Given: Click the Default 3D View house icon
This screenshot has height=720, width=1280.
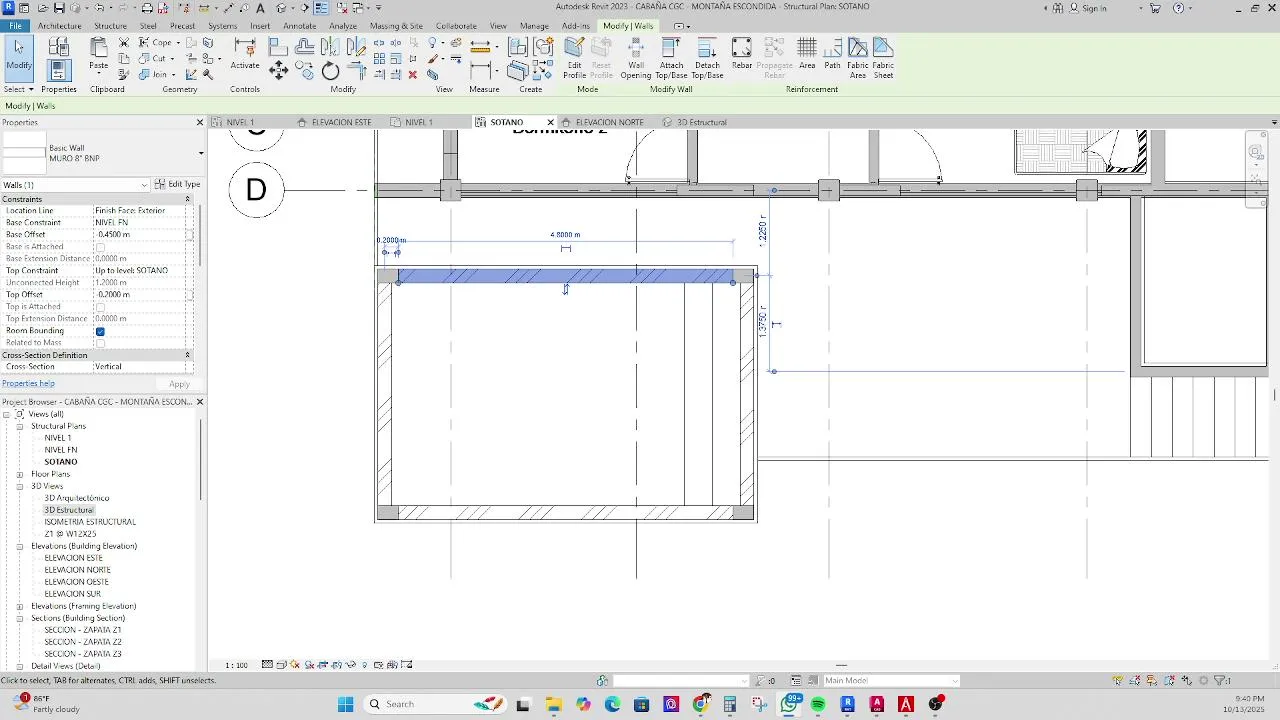Looking at the screenshot, I should 281,8.
